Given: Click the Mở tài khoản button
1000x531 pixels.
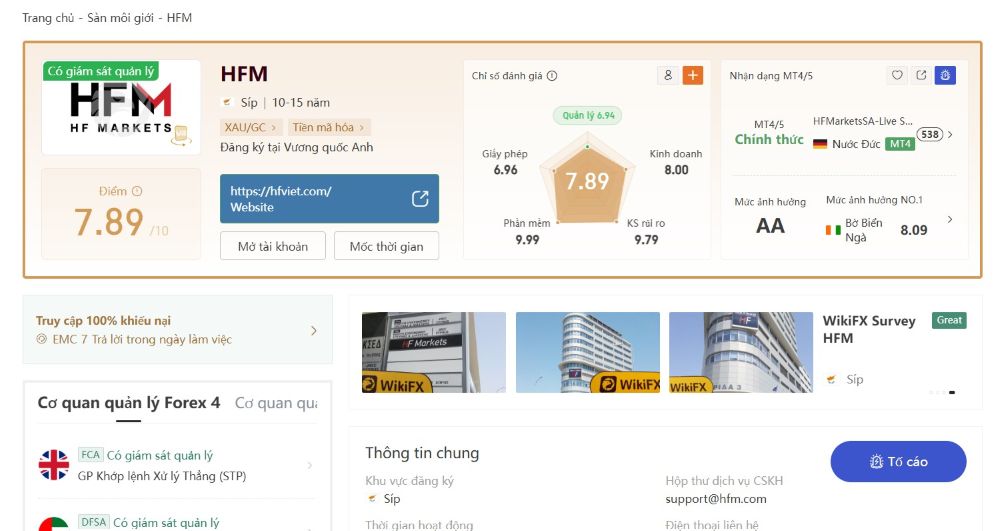Looking at the screenshot, I should 273,246.
